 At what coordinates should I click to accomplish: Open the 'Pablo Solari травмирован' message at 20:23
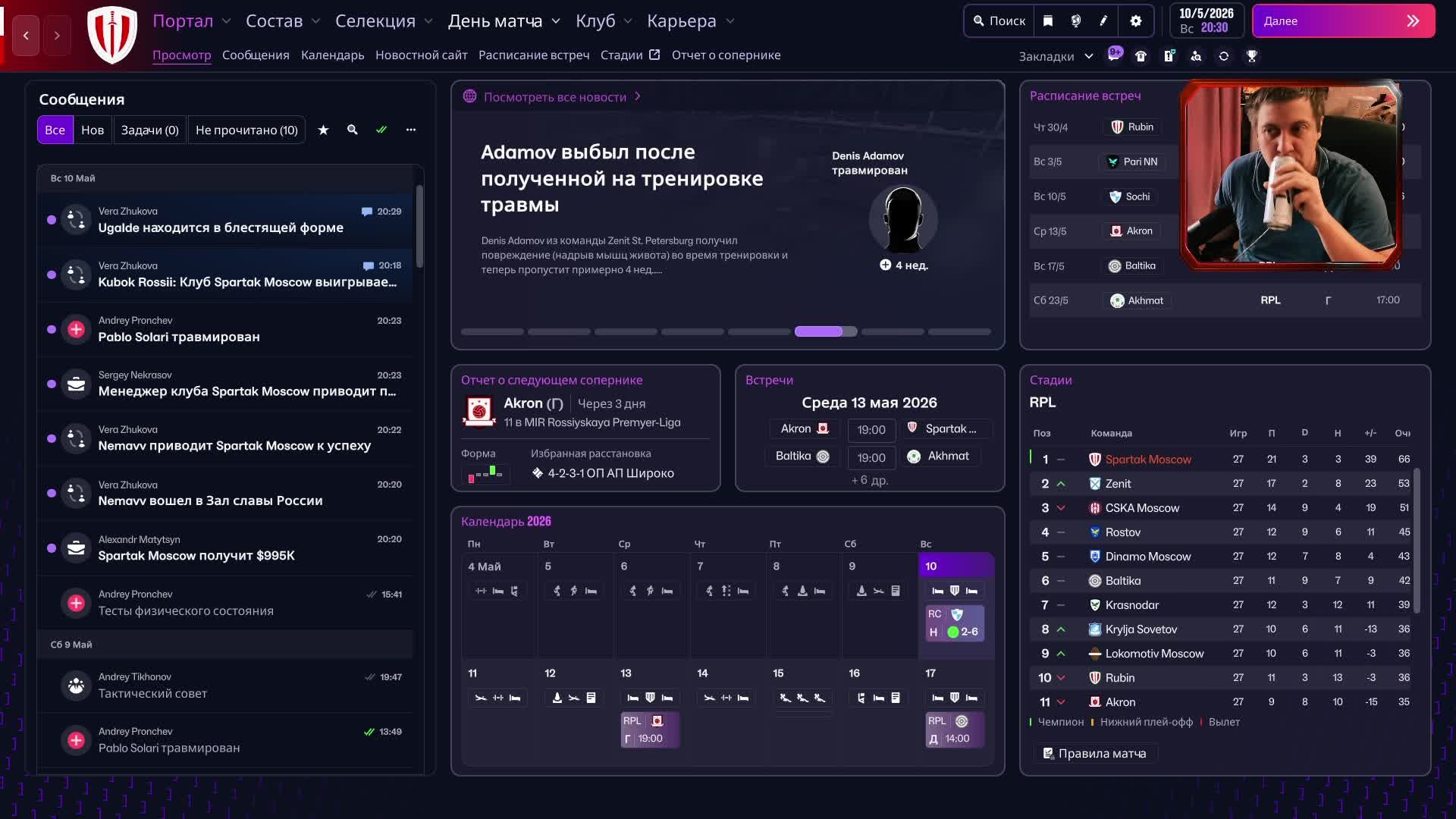227,329
